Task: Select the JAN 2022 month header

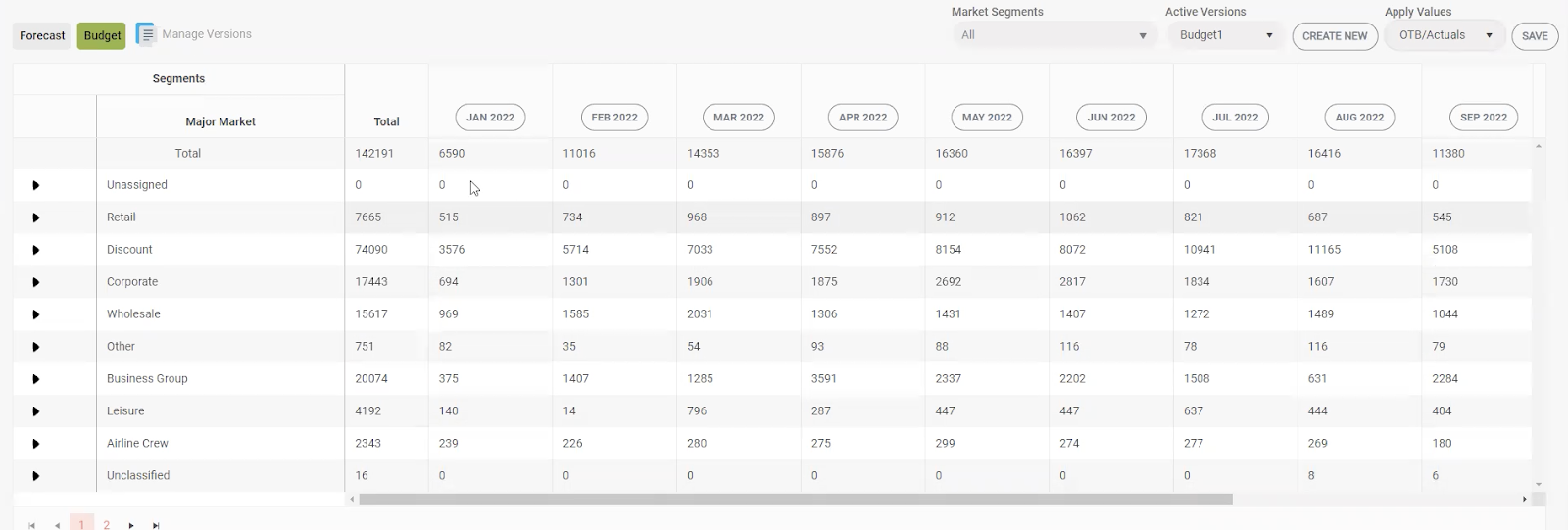Action: [490, 118]
